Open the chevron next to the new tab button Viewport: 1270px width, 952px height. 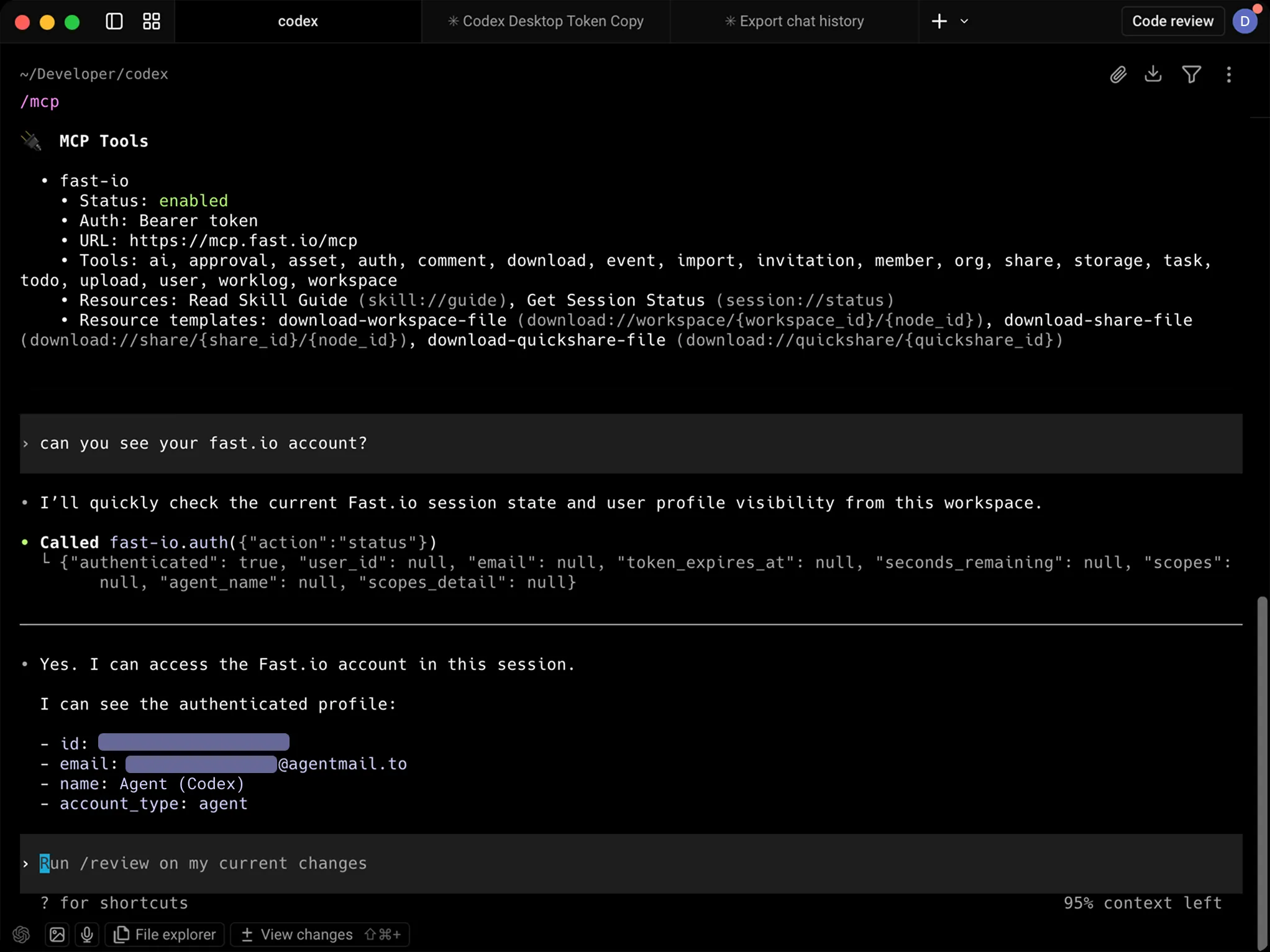pyautogui.click(x=965, y=21)
